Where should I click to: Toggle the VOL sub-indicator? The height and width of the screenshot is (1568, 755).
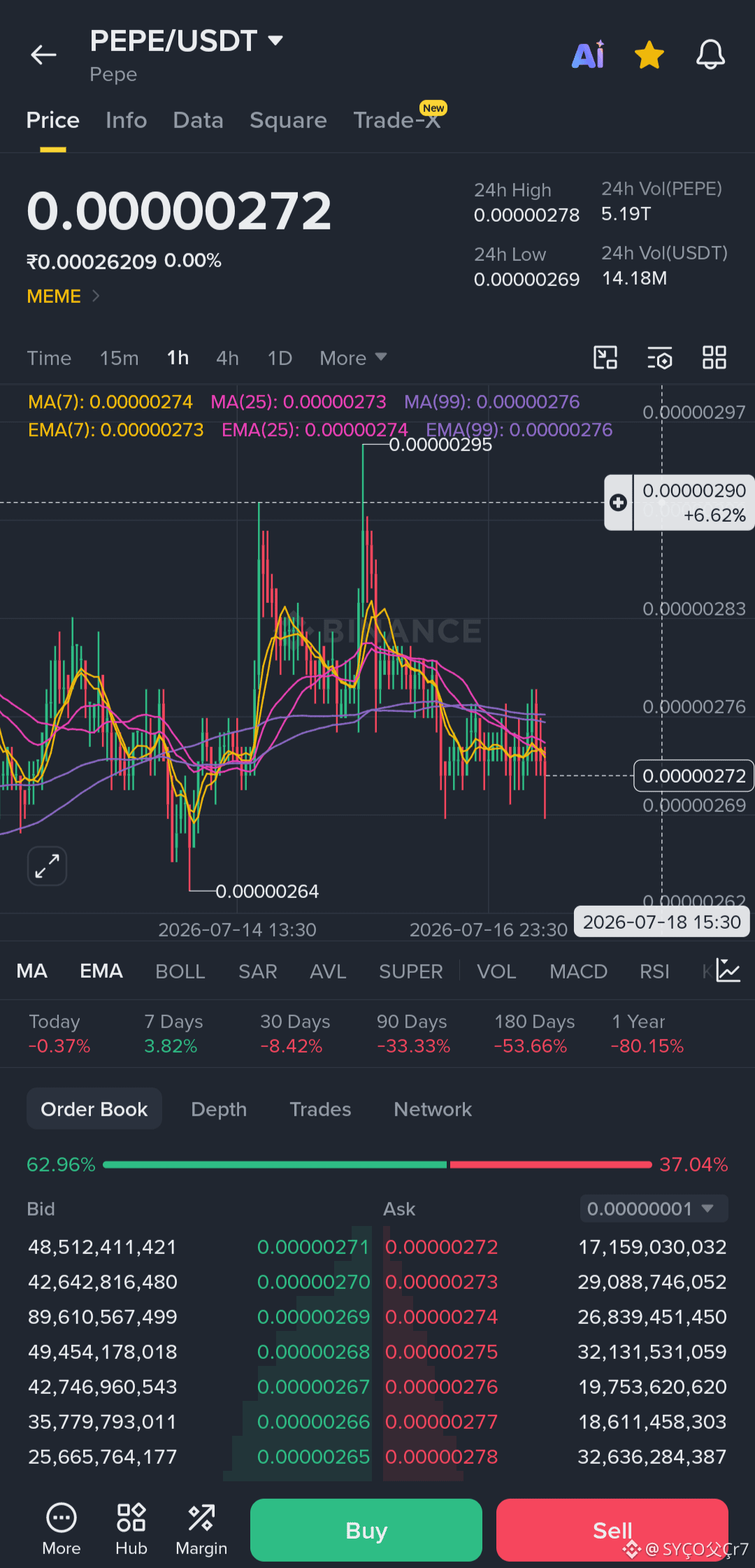[496, 971]
